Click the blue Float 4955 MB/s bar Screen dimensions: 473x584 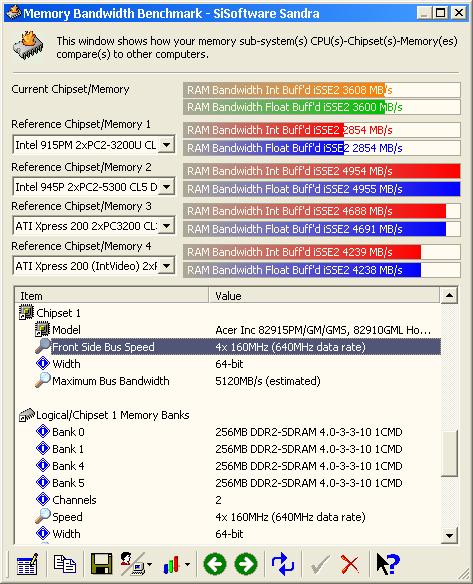pos(322,189)
